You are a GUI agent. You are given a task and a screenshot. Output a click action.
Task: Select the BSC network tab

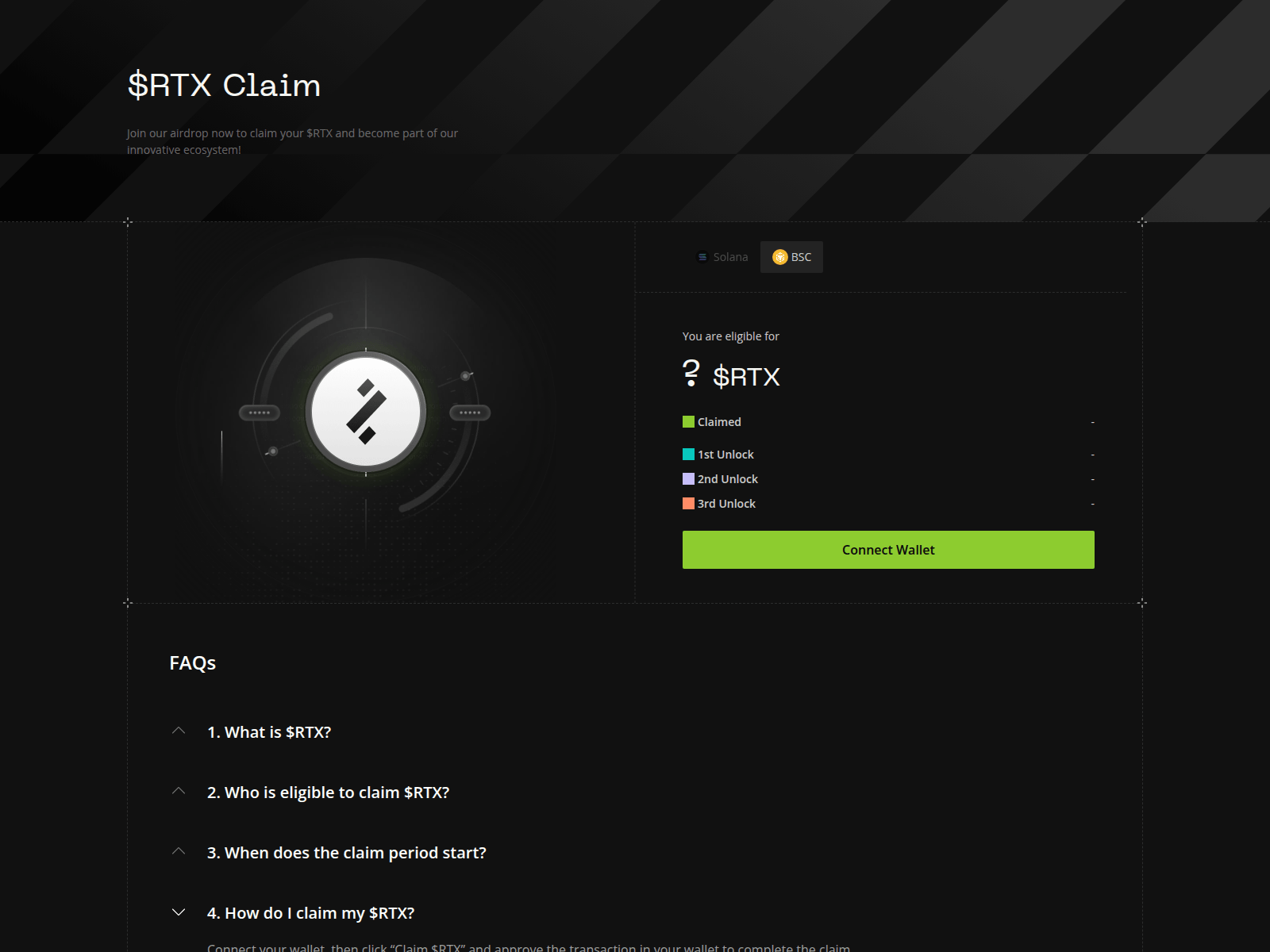click(791, 257)
